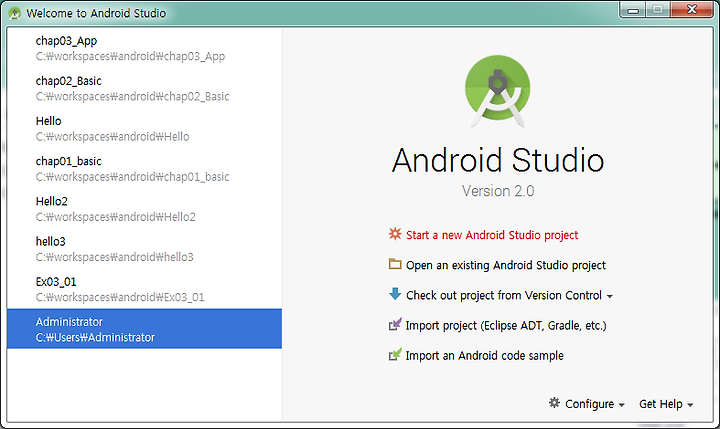
Task: Click path C:\Users\Administrator
Action: [x=96, y=338]
